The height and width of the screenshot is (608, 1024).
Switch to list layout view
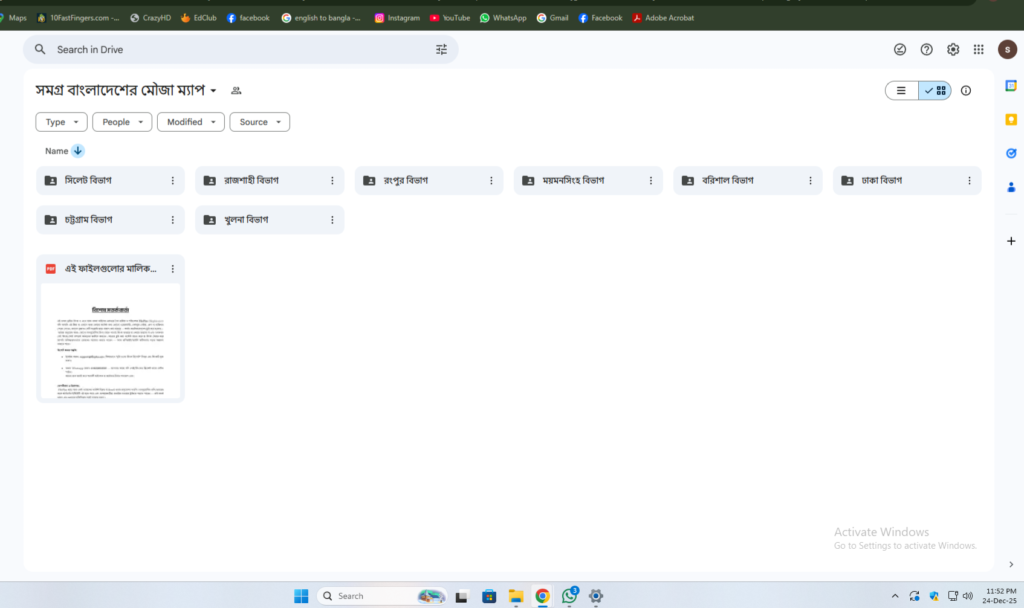(901, 90)
